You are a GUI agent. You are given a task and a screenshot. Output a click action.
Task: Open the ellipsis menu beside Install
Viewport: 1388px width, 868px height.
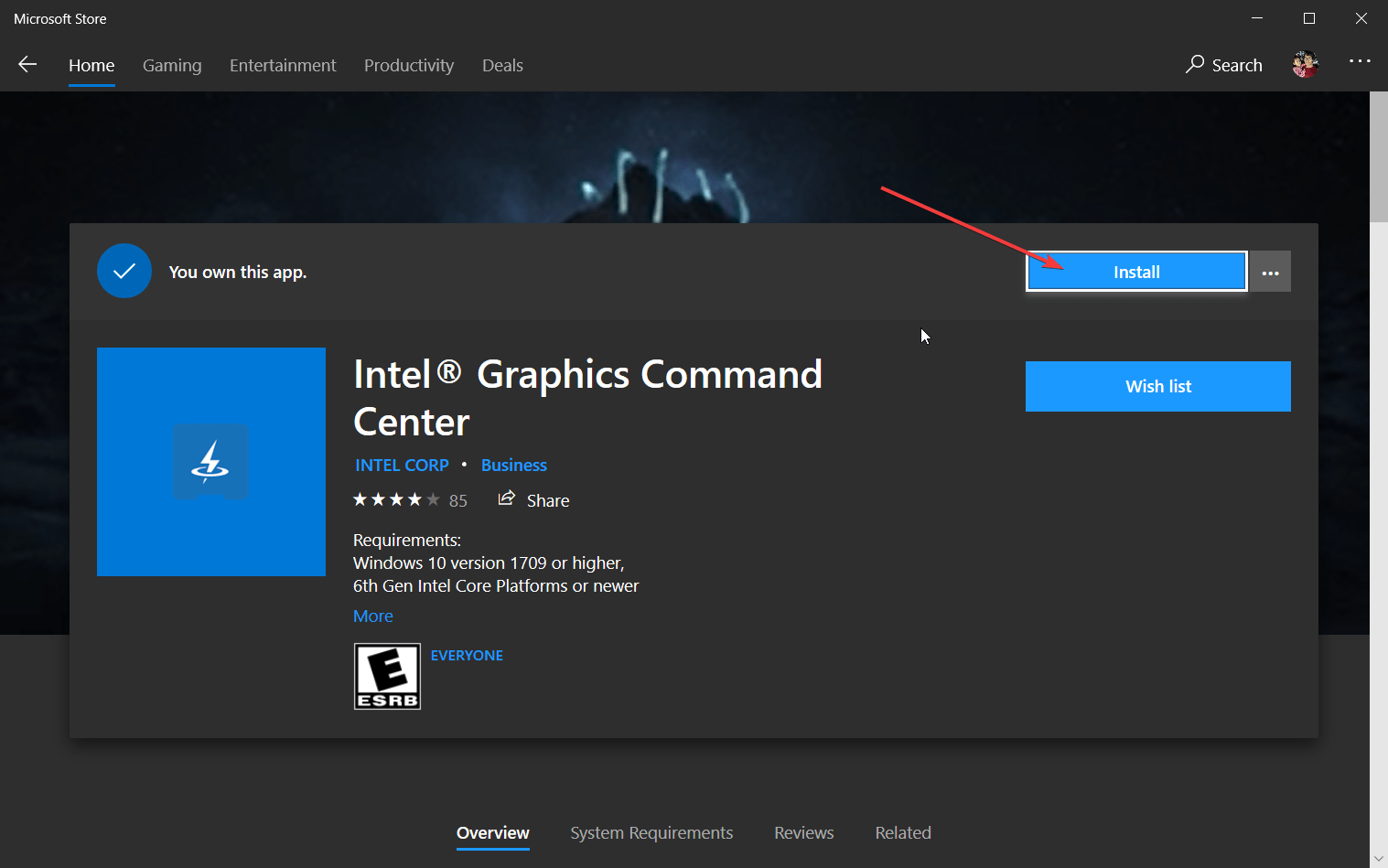1270,272
